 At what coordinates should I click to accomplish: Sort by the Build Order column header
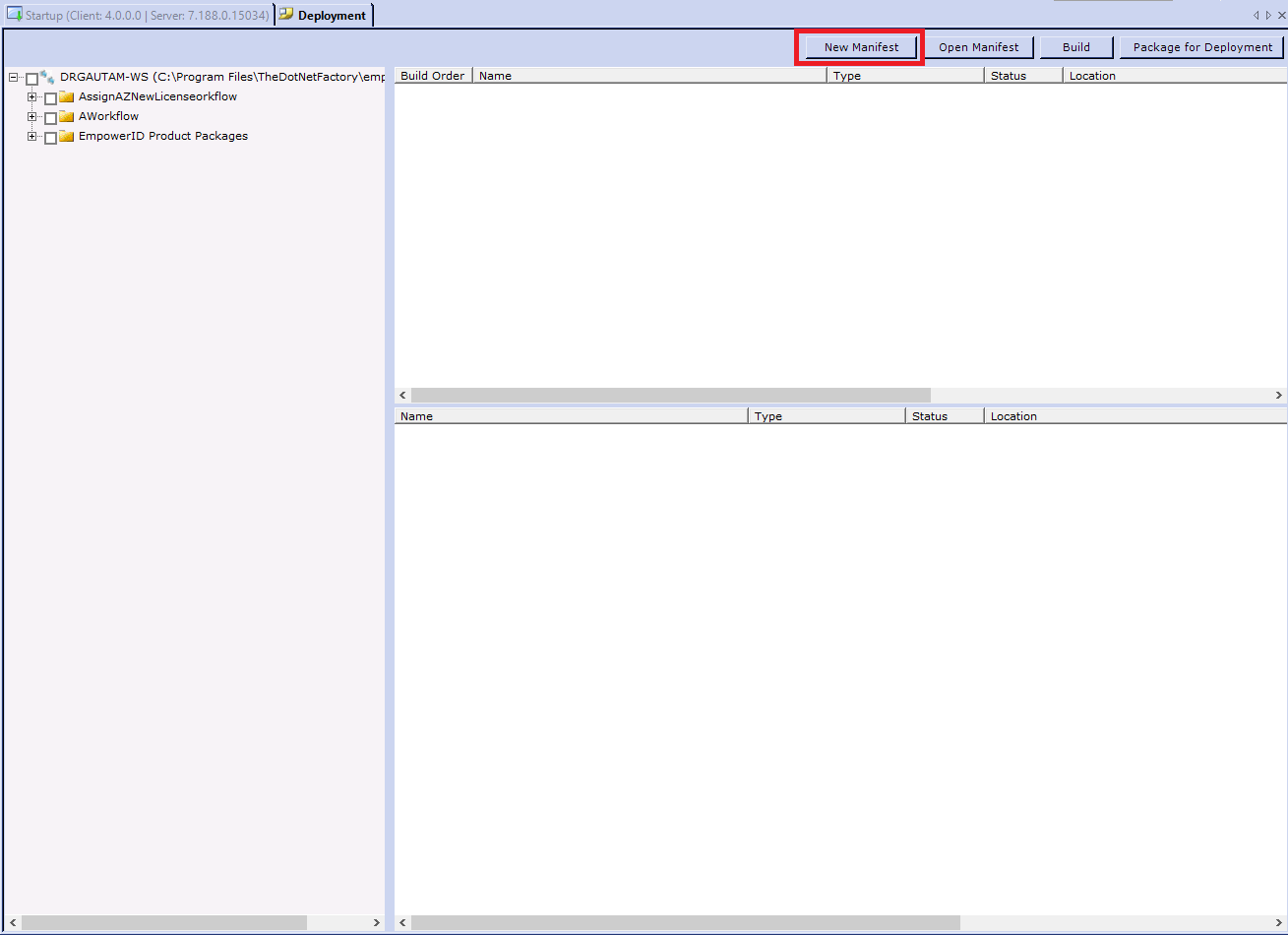coord(433,76)
